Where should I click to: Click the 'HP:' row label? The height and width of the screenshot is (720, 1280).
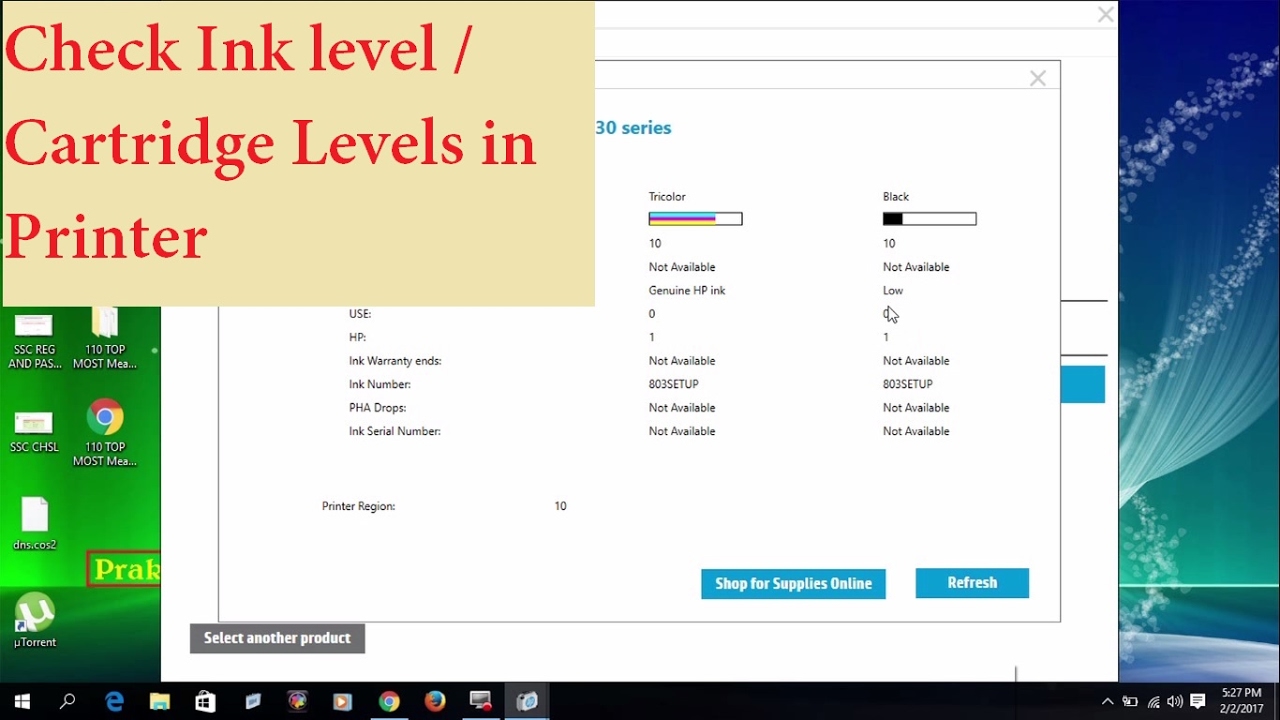pyautogui.click(x=357, y=338)
